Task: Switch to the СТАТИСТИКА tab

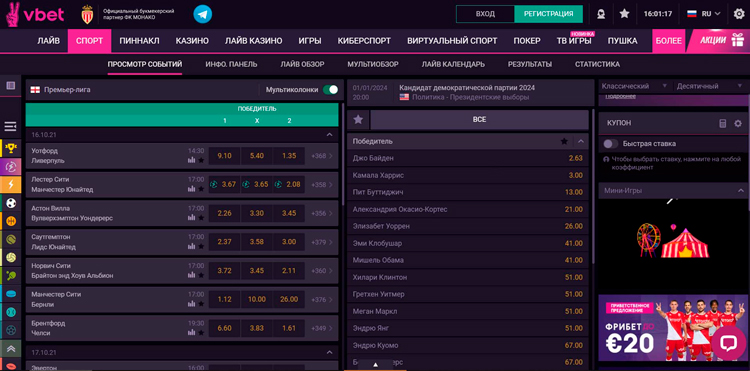Action: pyautogui.click(x=597, y=64)
